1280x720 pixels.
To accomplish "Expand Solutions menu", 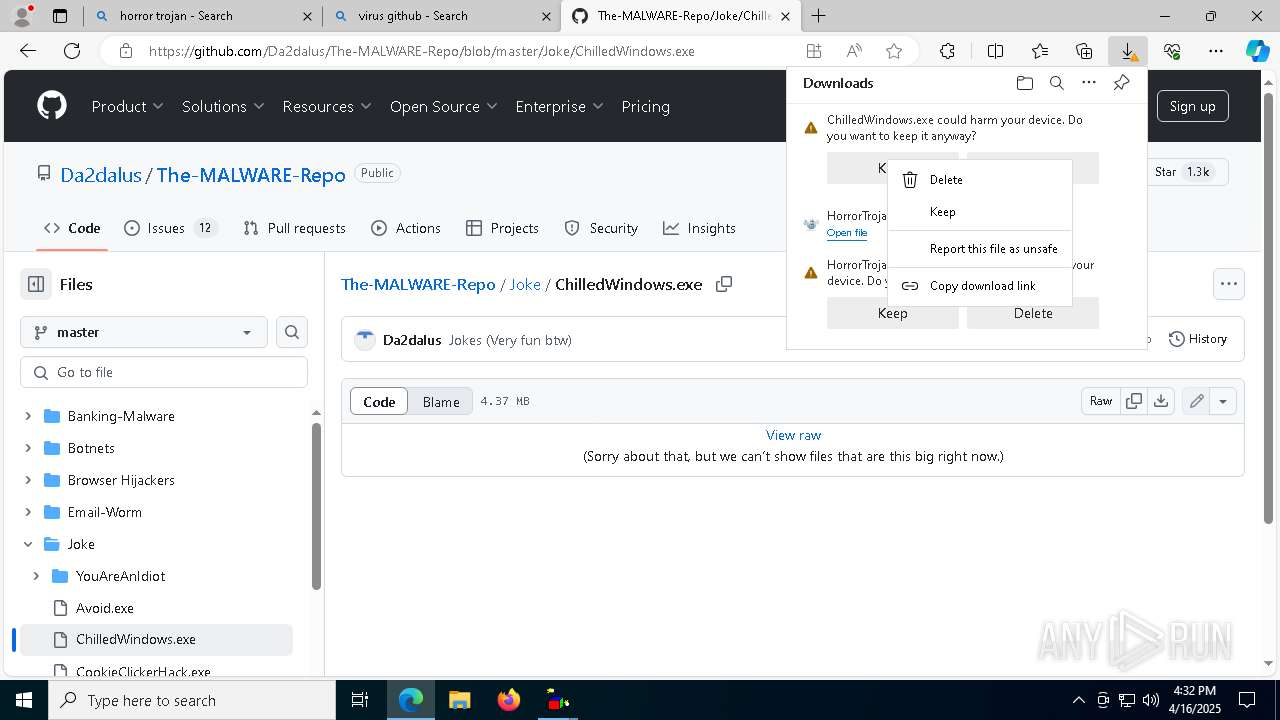I will (223, 106).
